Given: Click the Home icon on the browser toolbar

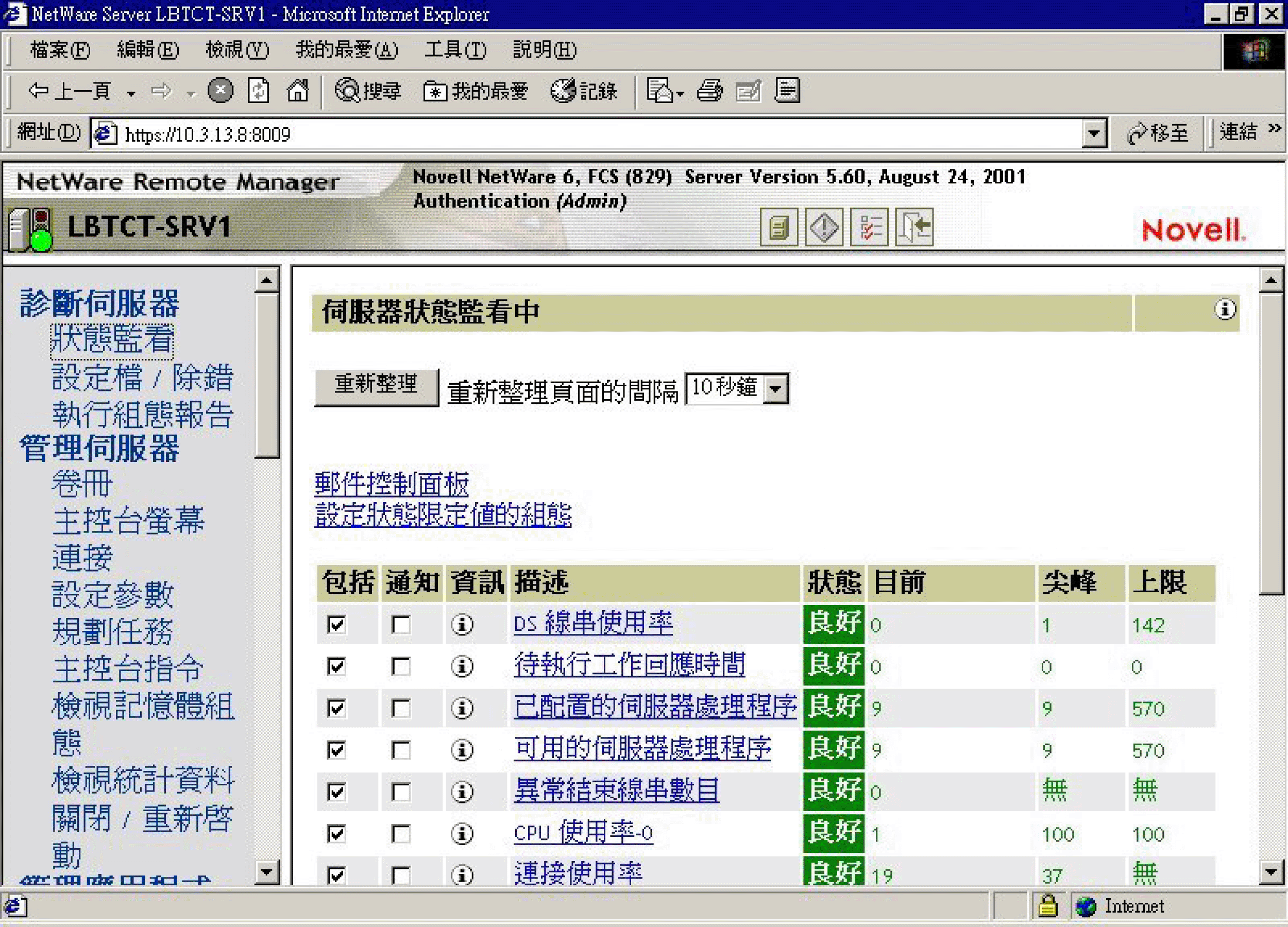Looking at the screenshot, I should [298, 91].
